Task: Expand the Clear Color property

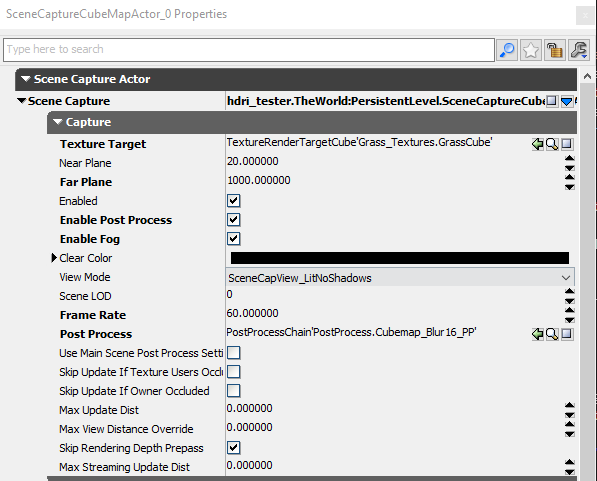Action: pos(54,258)
